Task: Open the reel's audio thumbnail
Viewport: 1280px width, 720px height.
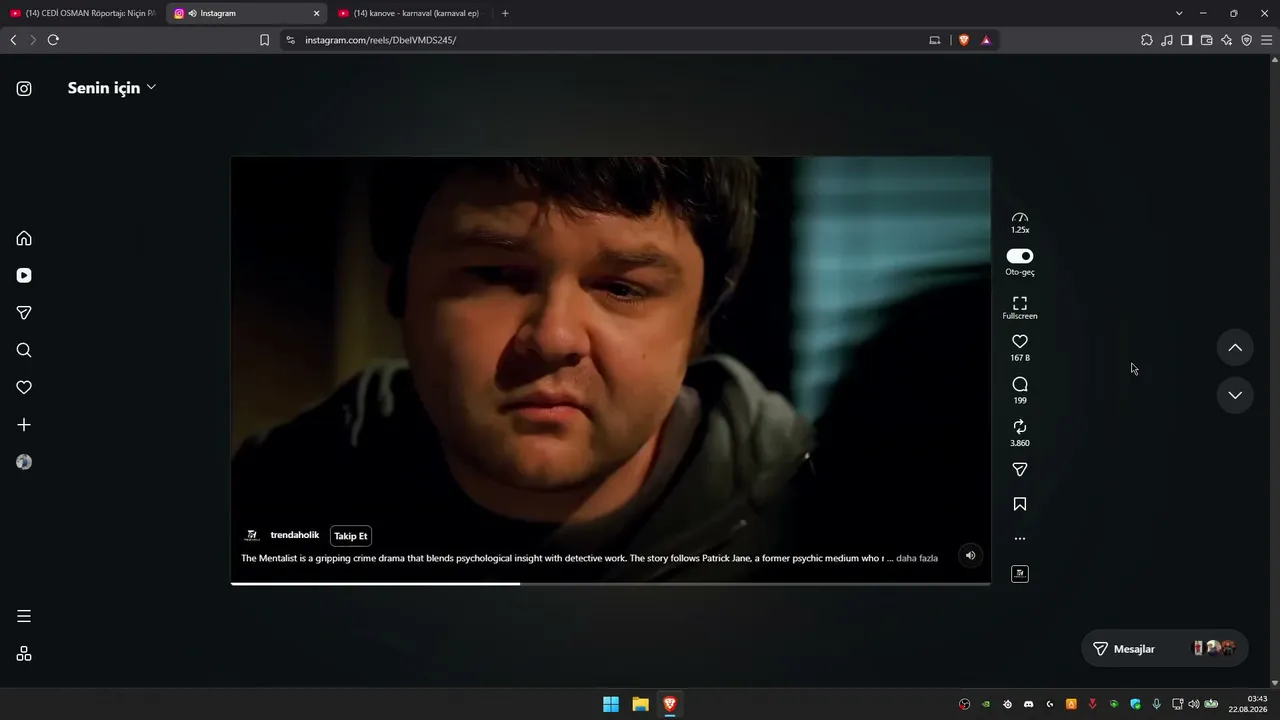Action: click(1020, 574)
